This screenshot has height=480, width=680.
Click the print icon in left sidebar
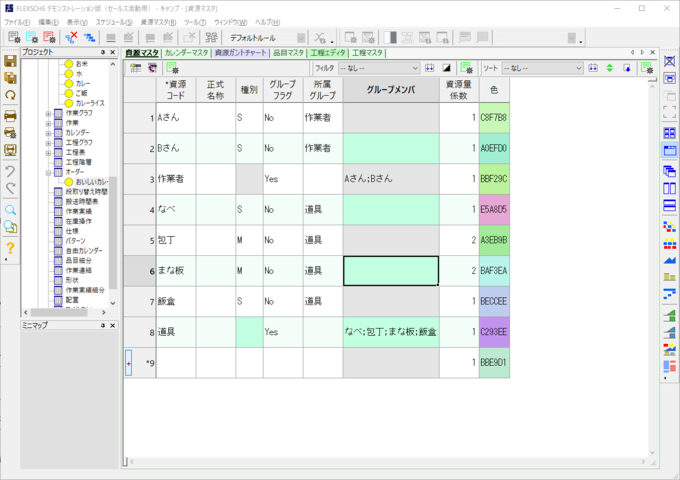click(x=10, y=114)
